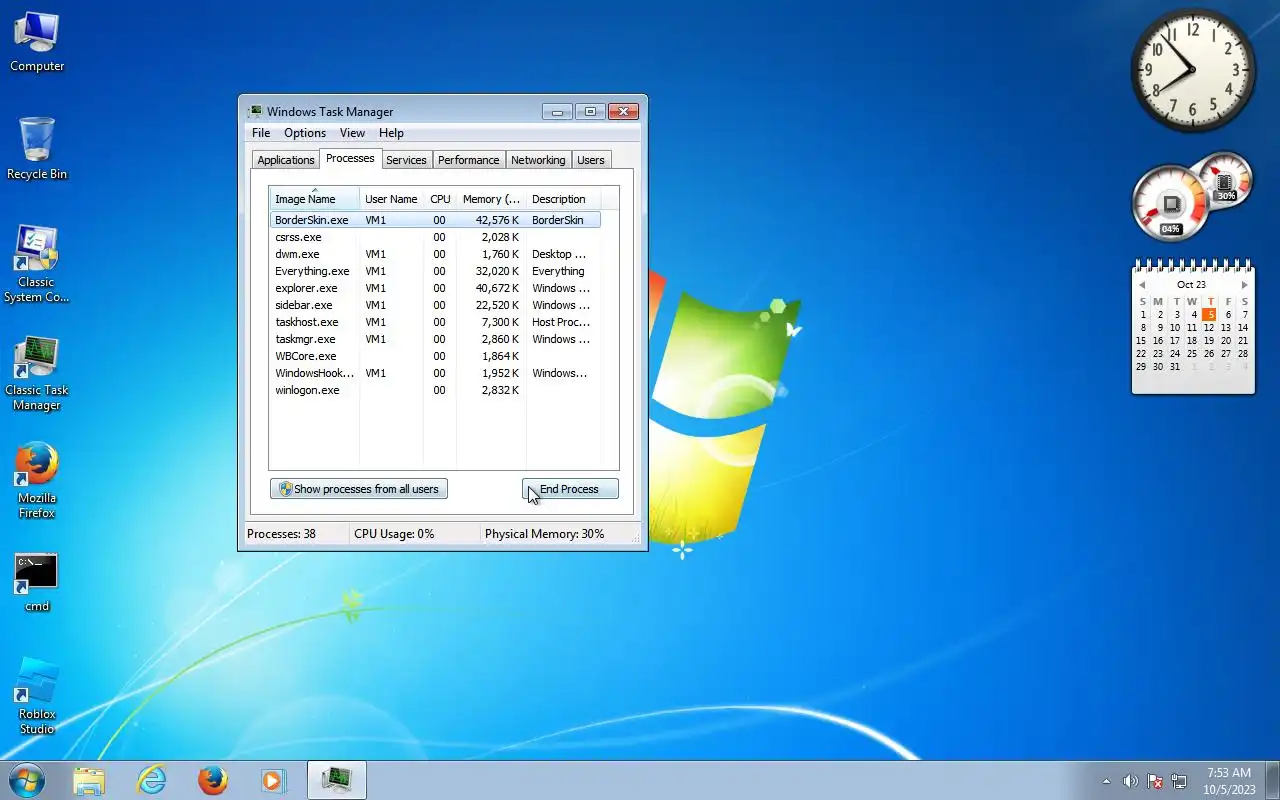The width and height of the screenshot is (1280, 800).
Task: Click the Processes: 38 status entry
Action: pyautogui.click(x=281, y=534)
